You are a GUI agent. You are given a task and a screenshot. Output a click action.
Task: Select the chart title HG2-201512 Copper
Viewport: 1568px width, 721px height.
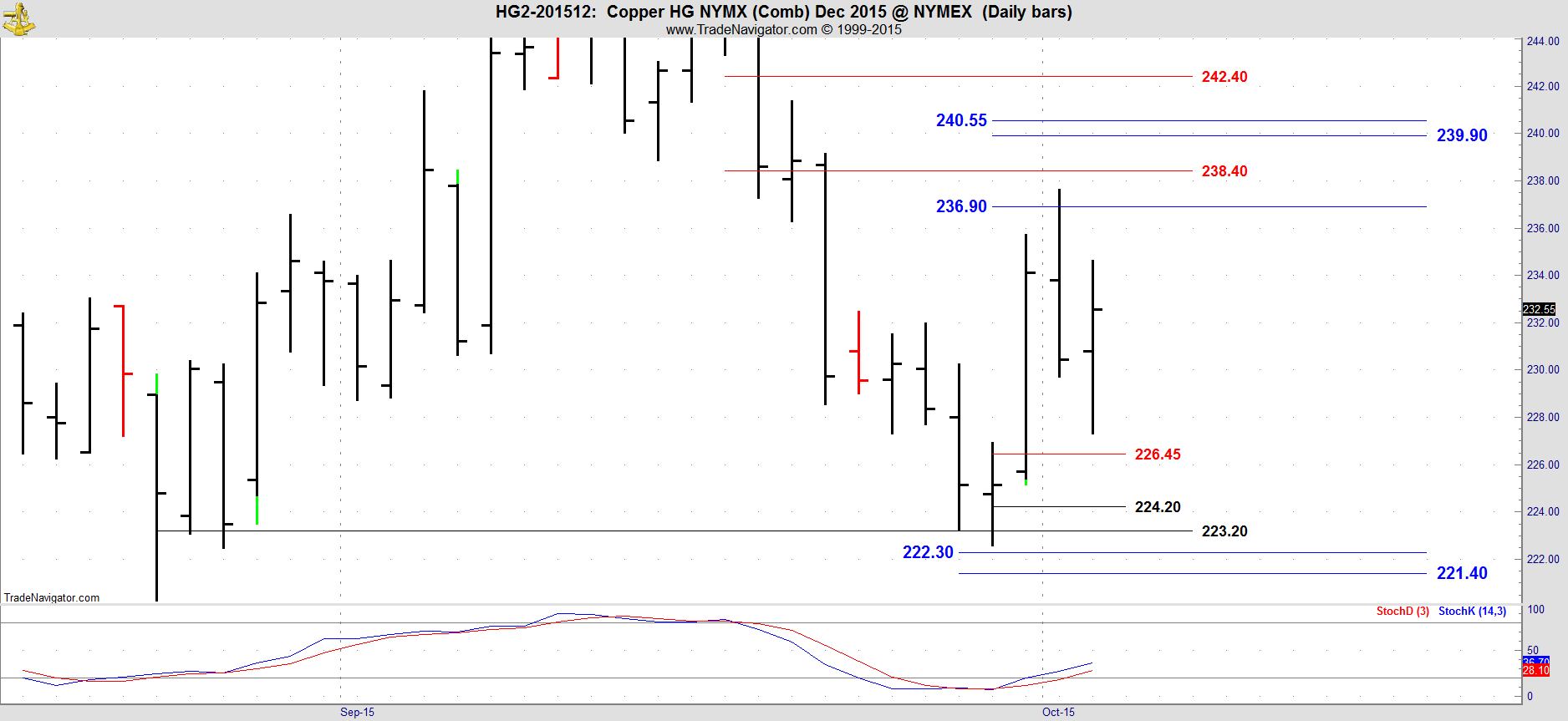(783, 12)
